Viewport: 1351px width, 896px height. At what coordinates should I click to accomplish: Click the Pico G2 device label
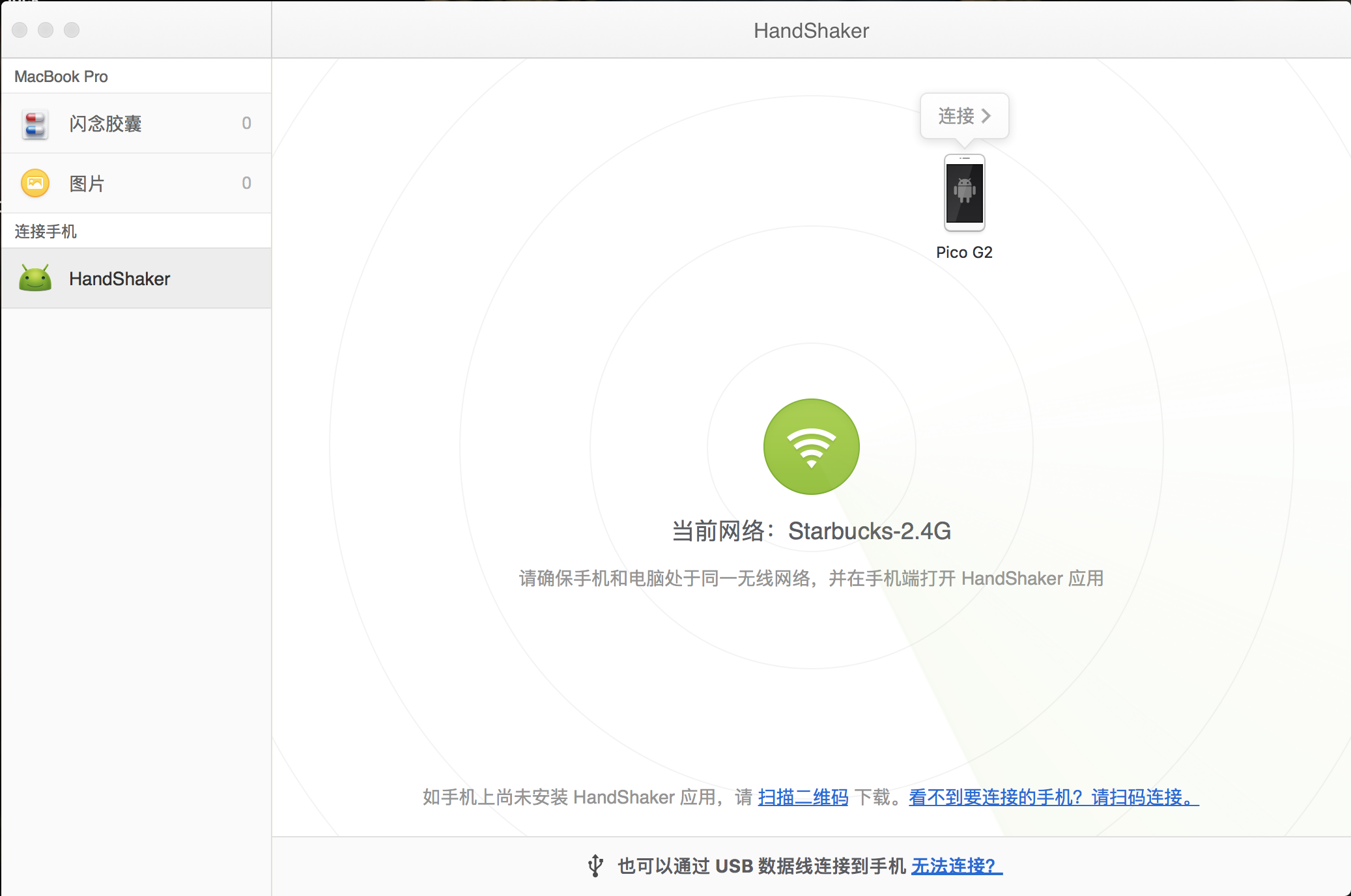964,253
